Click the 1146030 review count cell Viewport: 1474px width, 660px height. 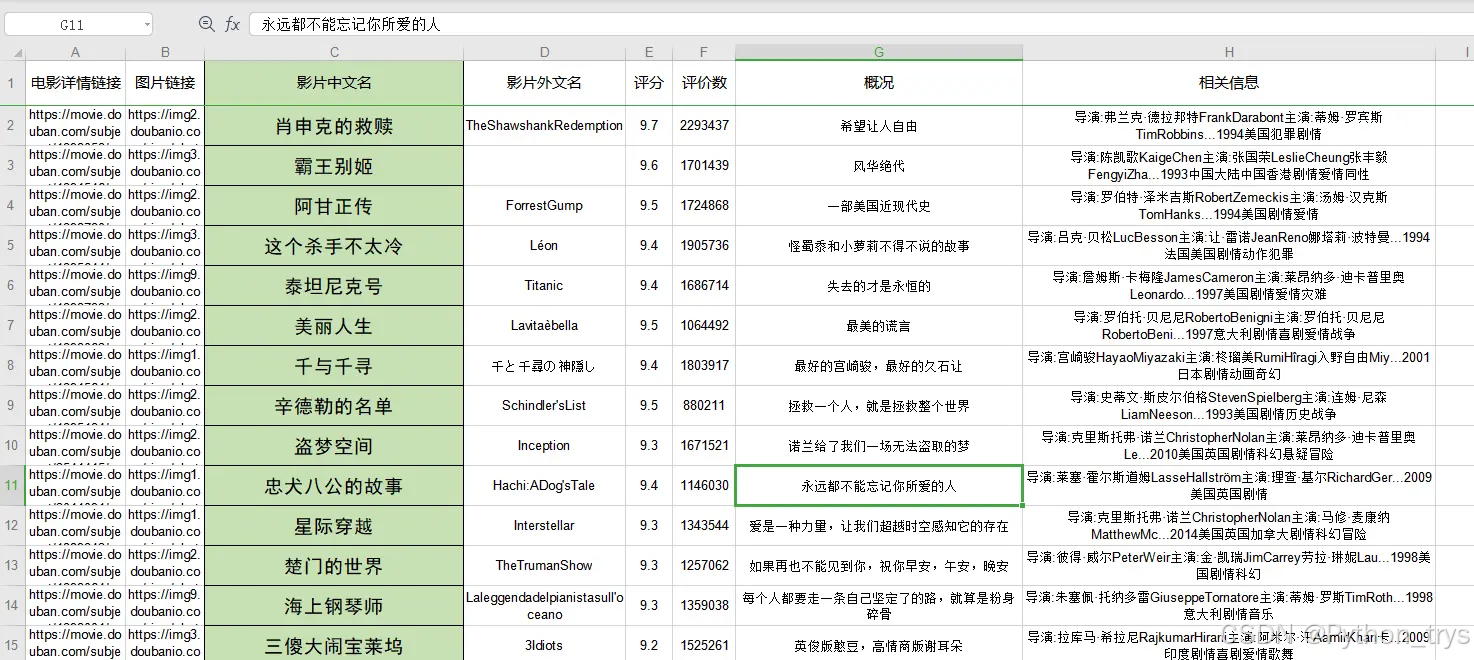(x=704, y=486)
